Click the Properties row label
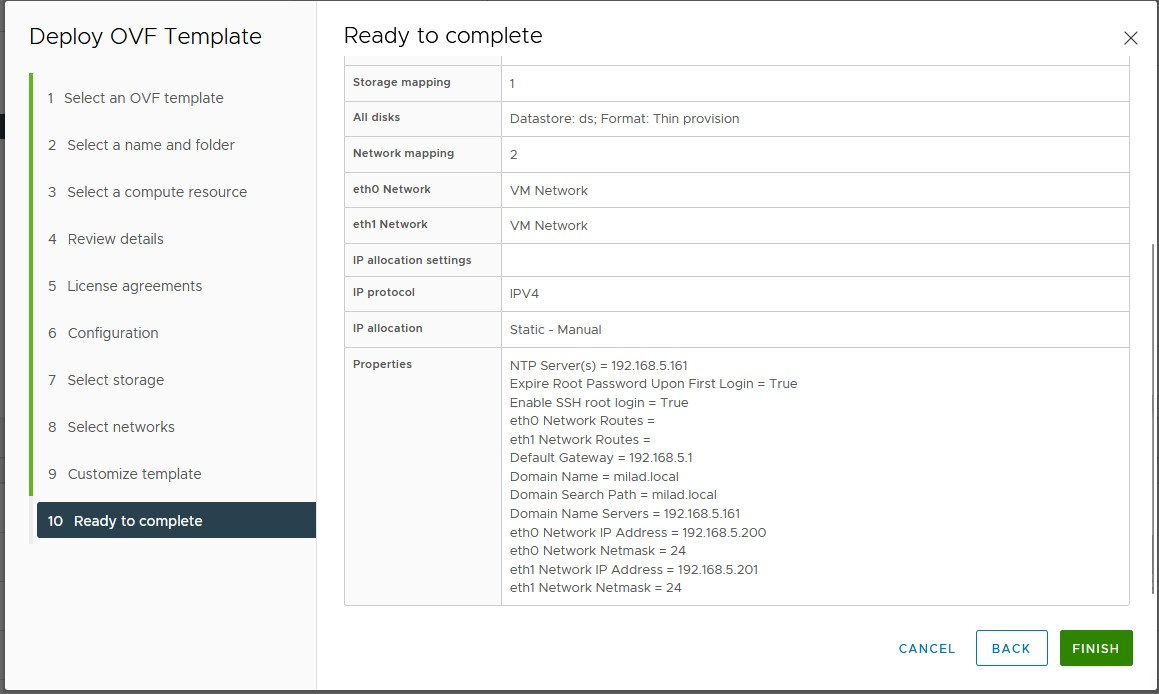The image size is (1159, 694). point(382,364)
